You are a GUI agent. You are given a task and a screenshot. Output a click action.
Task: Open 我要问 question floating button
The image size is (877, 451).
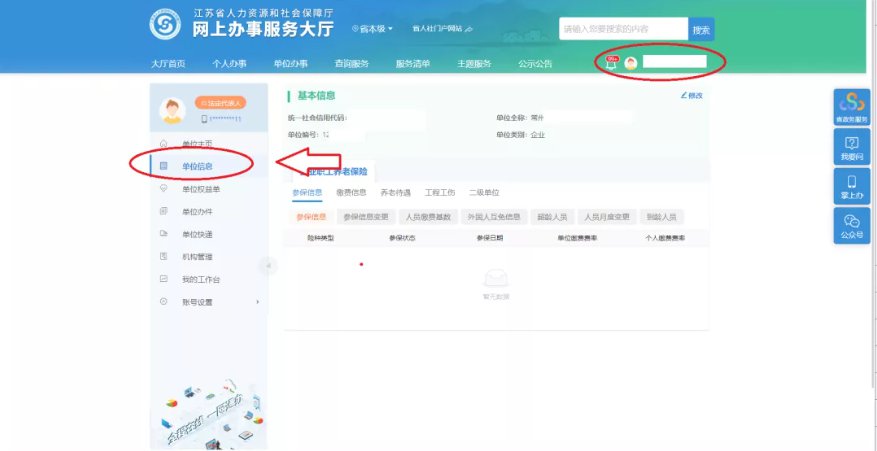click(852, 147)
